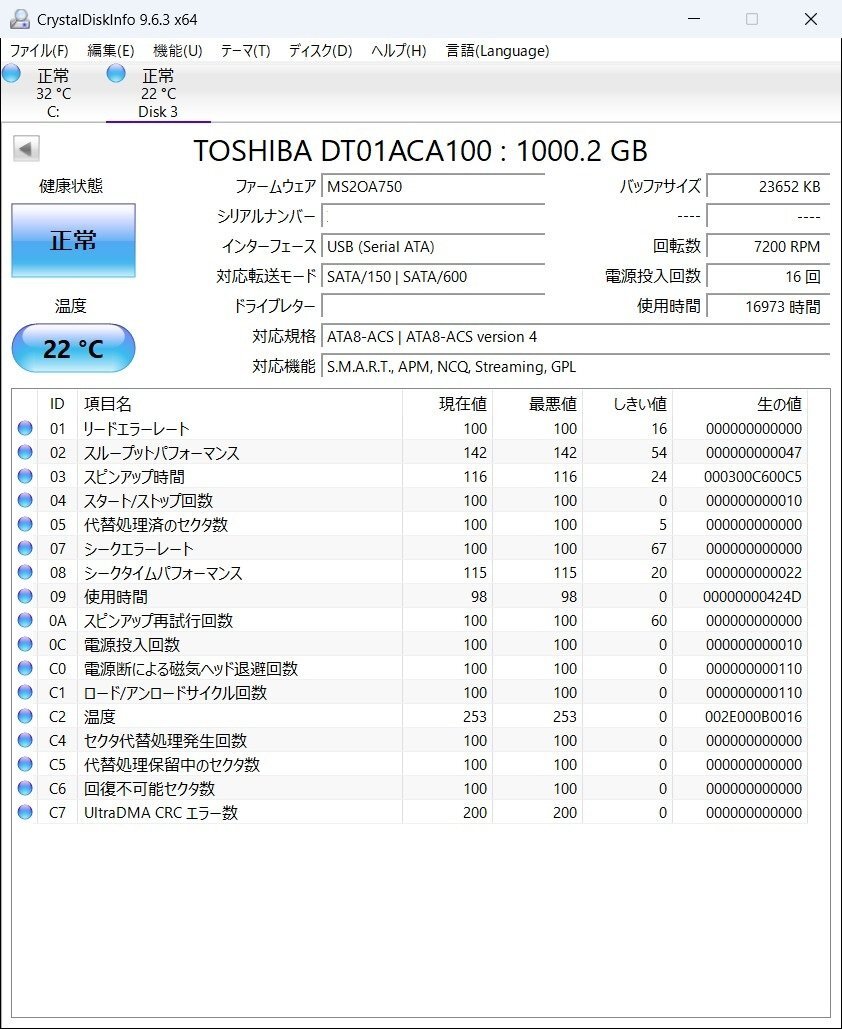Click the status orb for ID C2 温度

tap(25, 716)
